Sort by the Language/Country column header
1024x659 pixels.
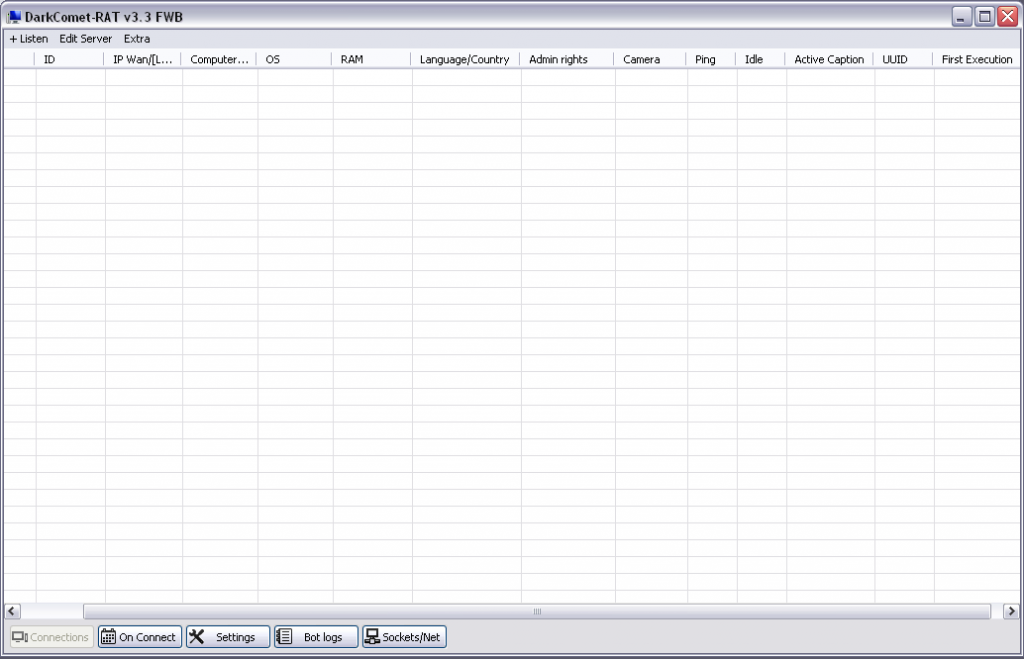pos(465,59)
